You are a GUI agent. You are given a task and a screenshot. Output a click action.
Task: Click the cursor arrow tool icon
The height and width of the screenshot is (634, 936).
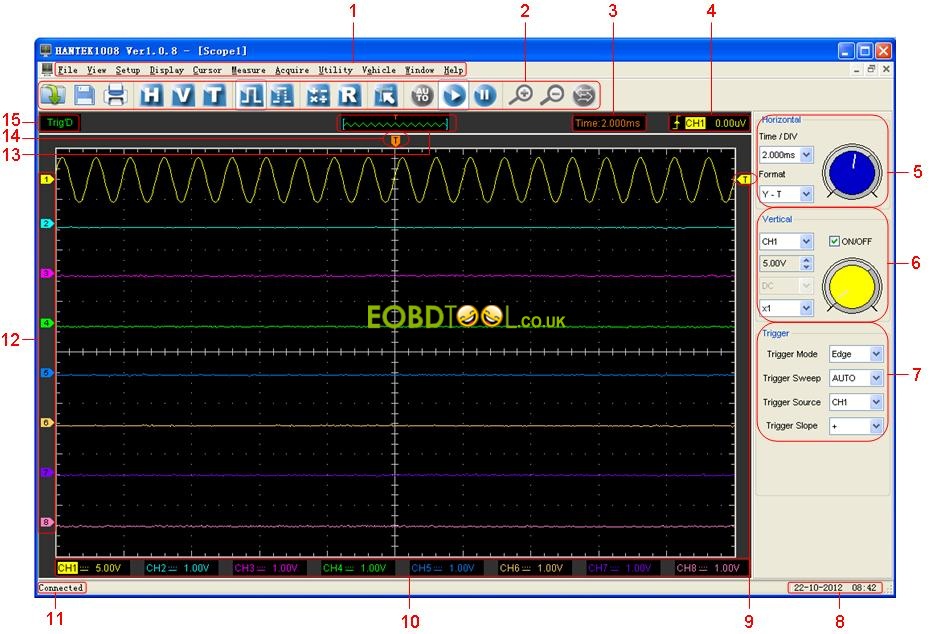coord(386,95)
